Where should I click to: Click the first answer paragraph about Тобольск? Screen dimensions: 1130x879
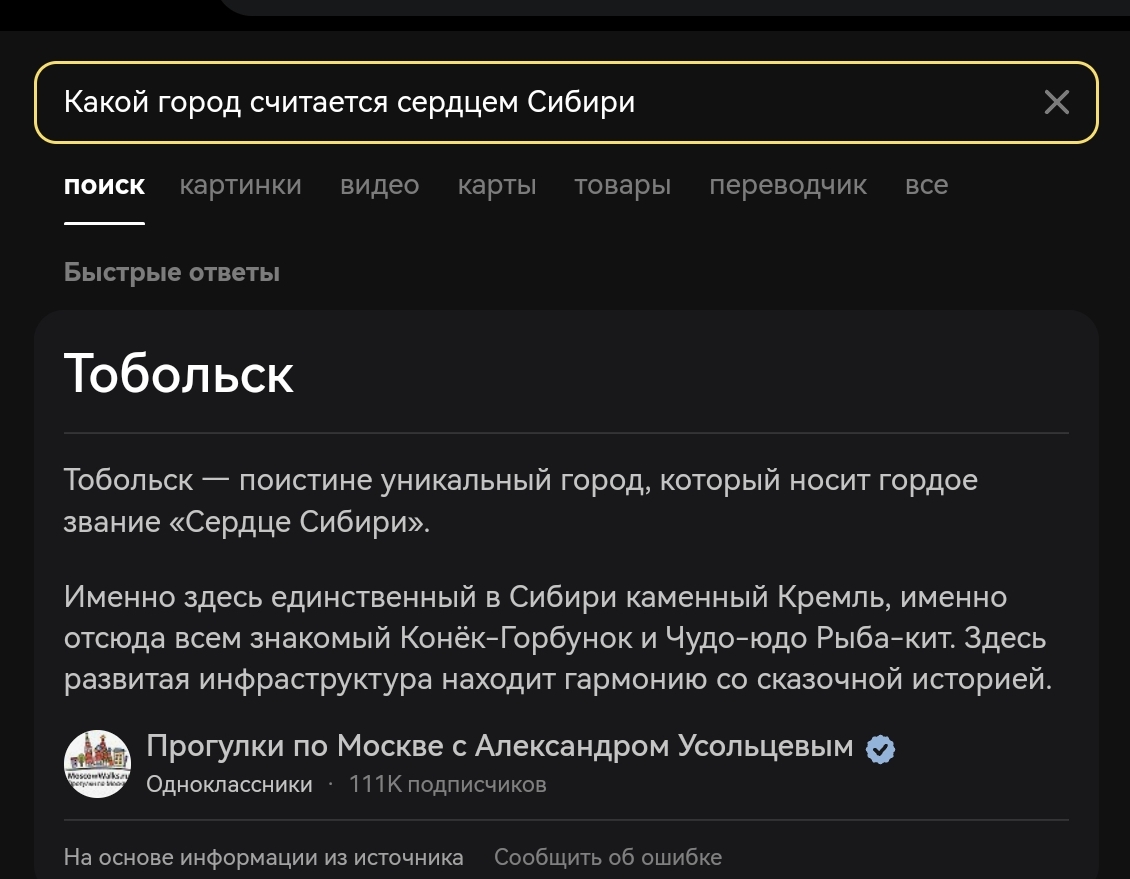click(520, 500)
